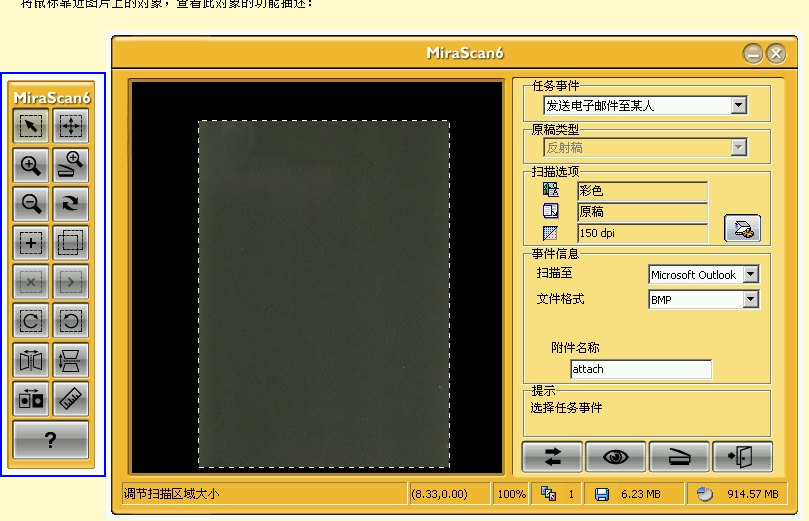Image resolution: width=809 pixels, height=521 pixels.
Task: Click the zoom out magnifier tool
Action: 31,204
